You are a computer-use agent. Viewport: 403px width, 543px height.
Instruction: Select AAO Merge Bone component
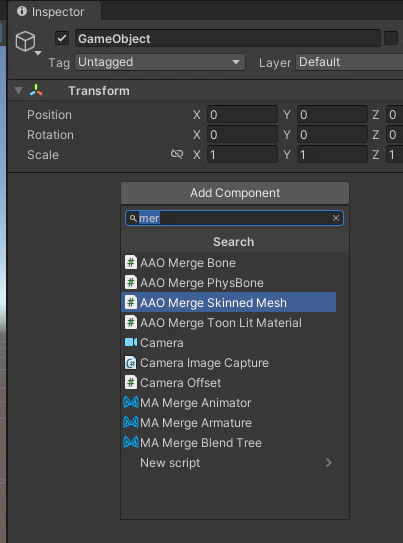tap(229, 263)
